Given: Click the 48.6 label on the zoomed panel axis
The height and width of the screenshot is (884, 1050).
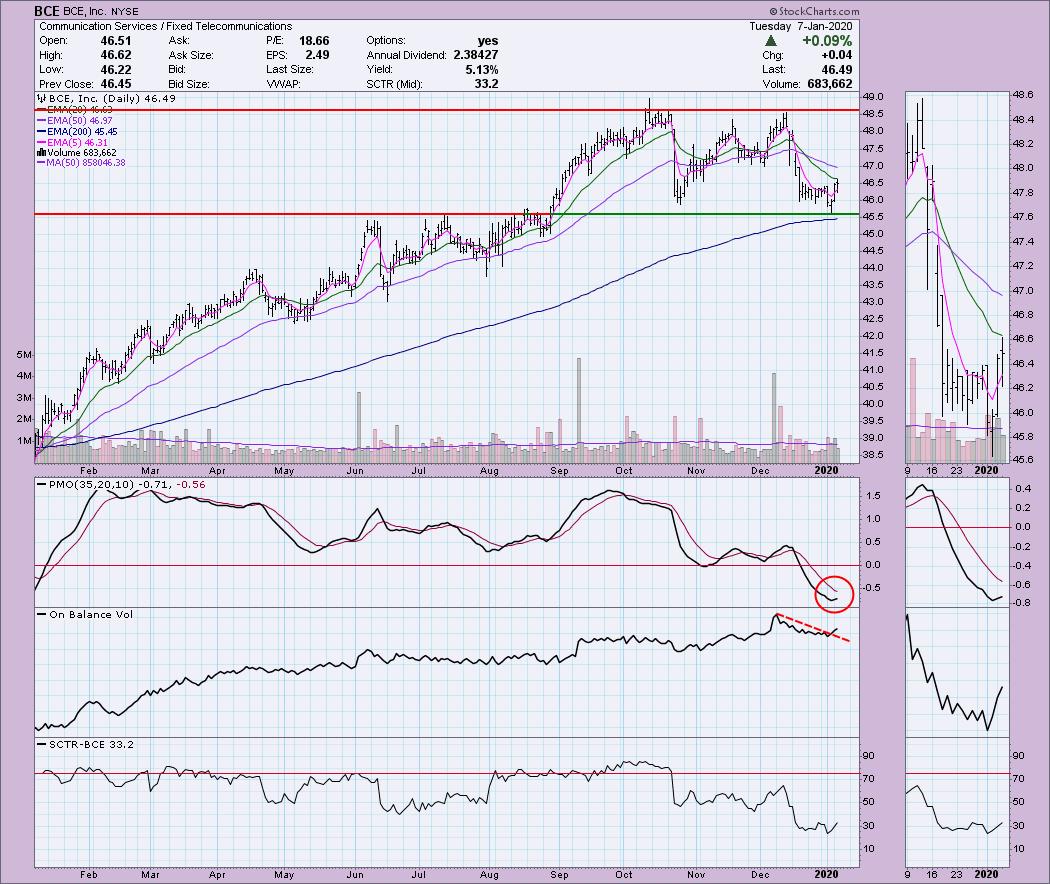Looking at the screenshot, I should tap(1022, 95).
